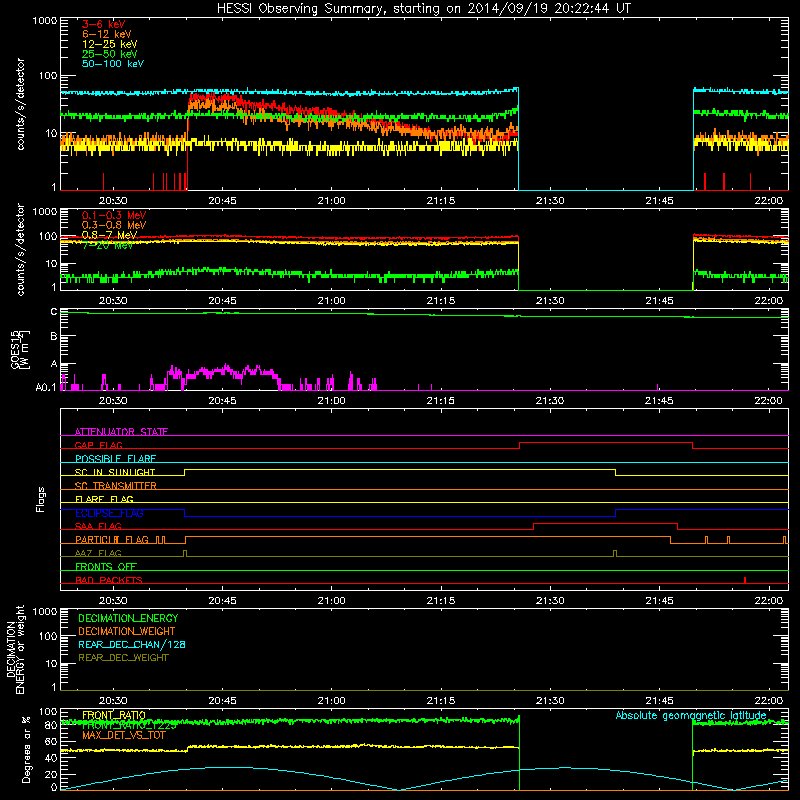Pick the BAD_PACKETS flag label
The width and height of the screenshot is (800, 800).
[109, 581]
